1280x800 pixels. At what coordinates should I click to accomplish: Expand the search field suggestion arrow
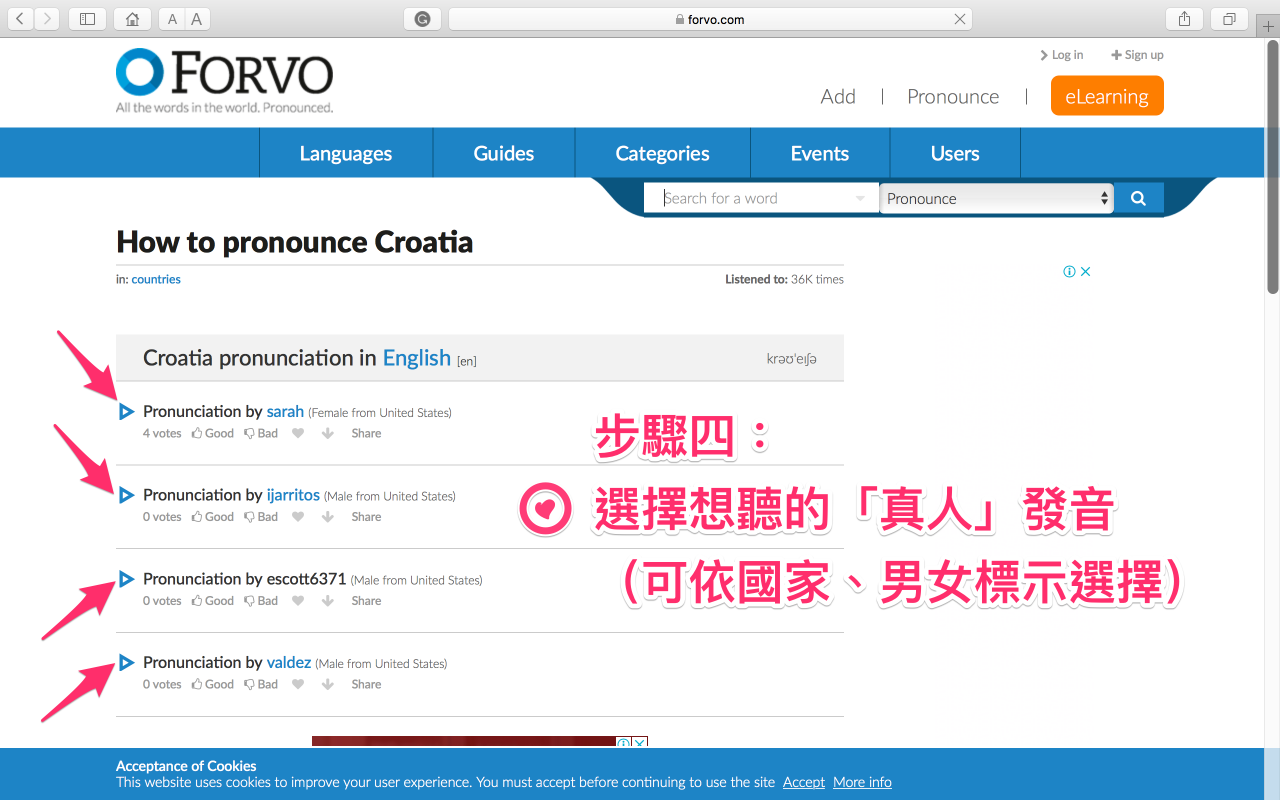[860, 199]
